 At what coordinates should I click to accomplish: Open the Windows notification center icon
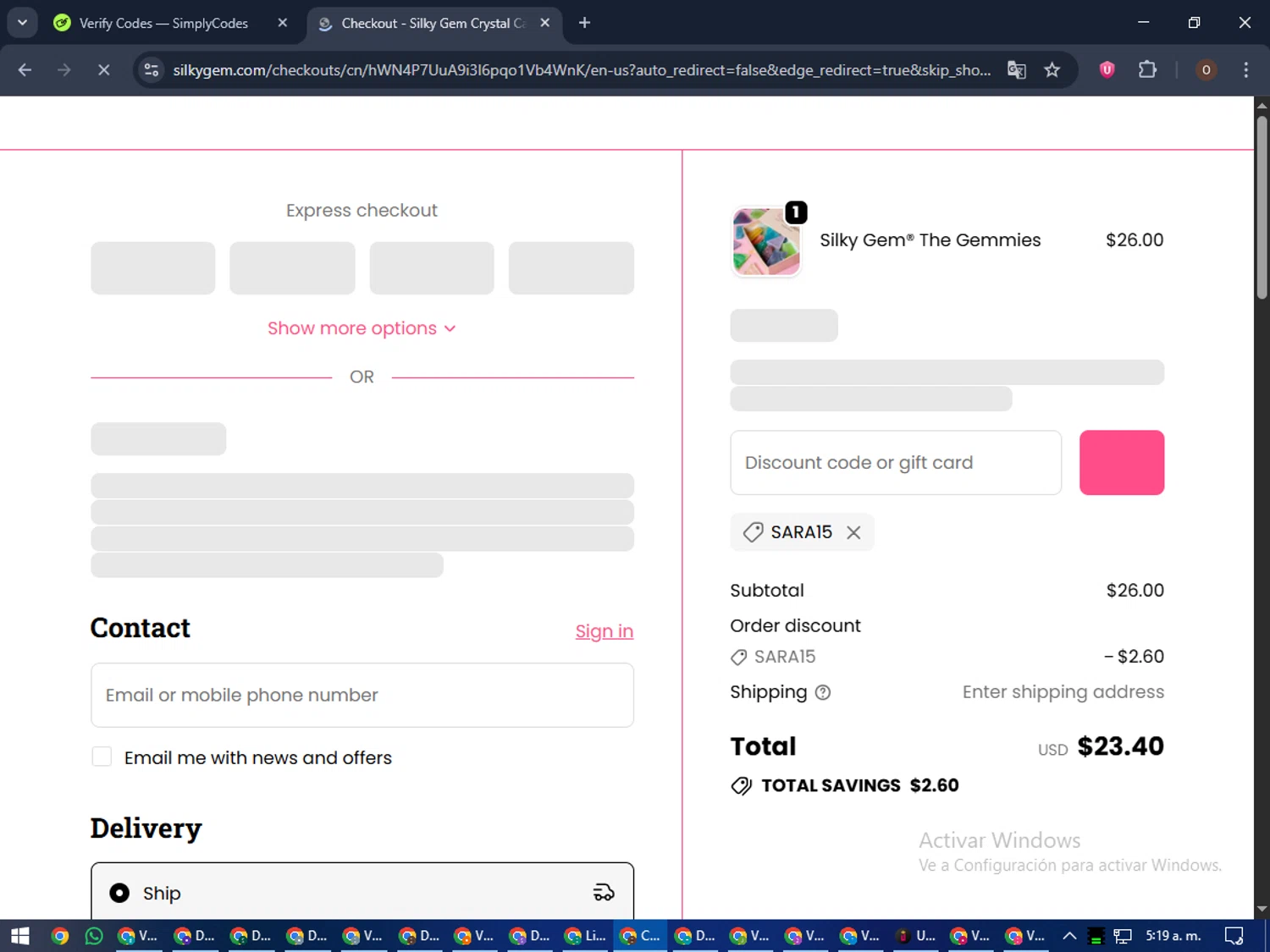1234,936
